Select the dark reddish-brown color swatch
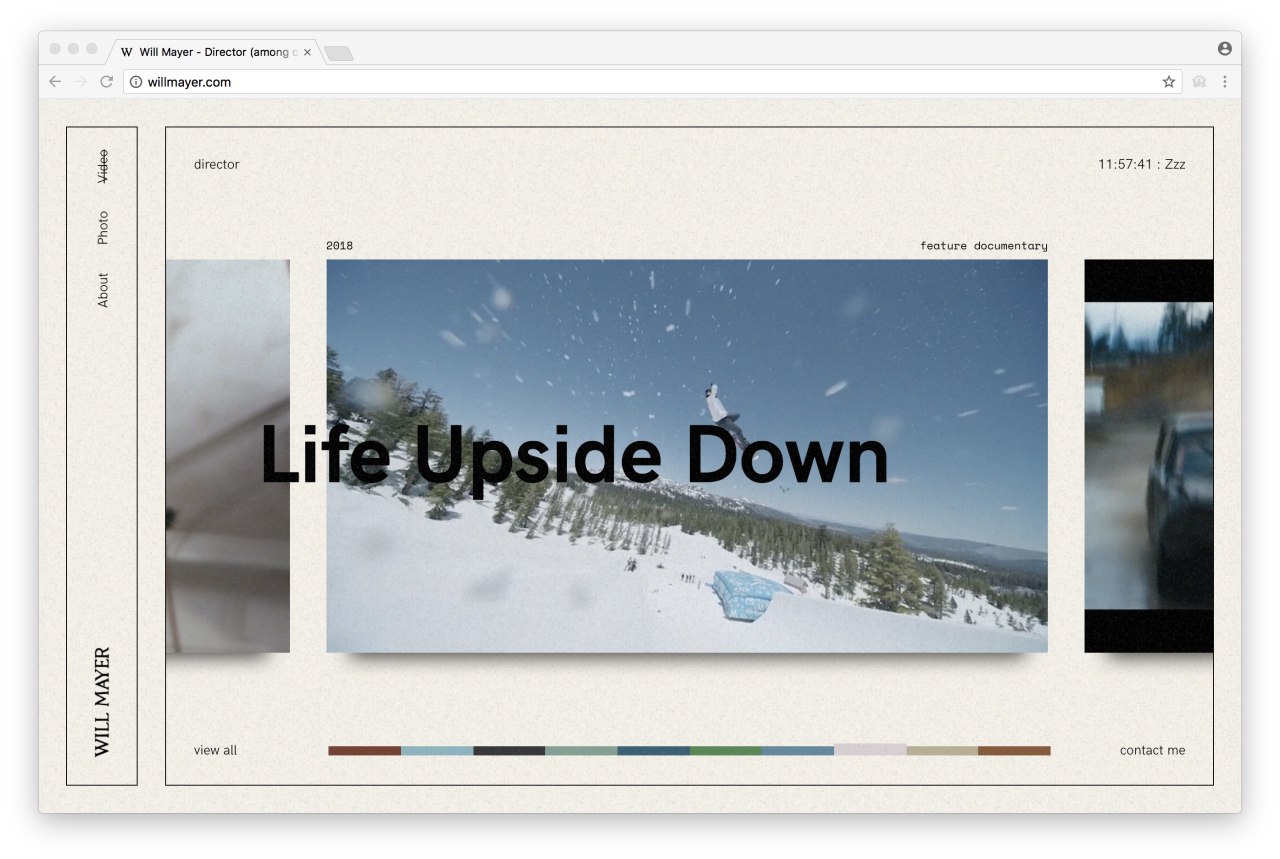1280x859 pixels. click(x=364, y=750)
